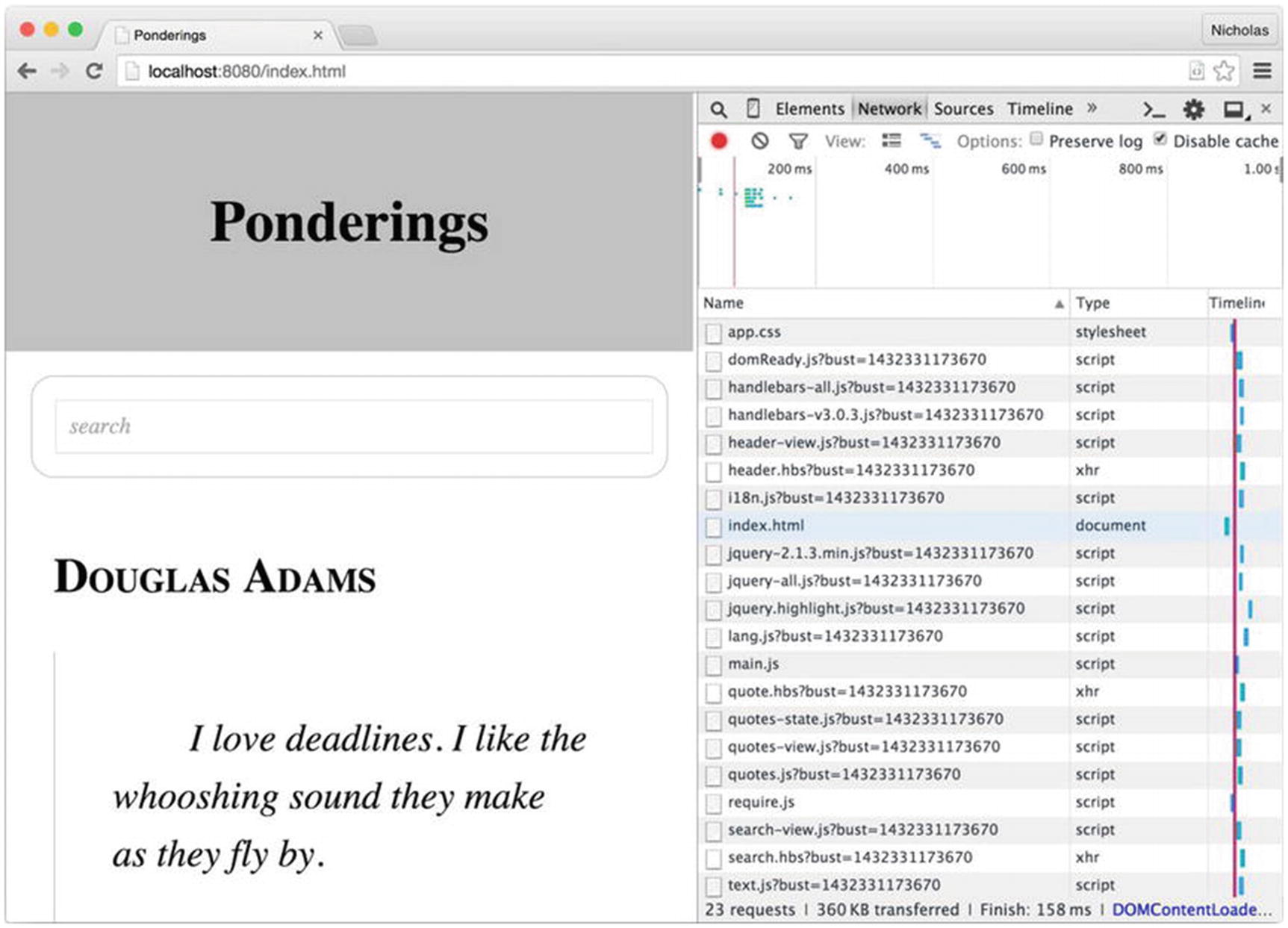Bookmark this page with the star icon

tap(1224, 72)
